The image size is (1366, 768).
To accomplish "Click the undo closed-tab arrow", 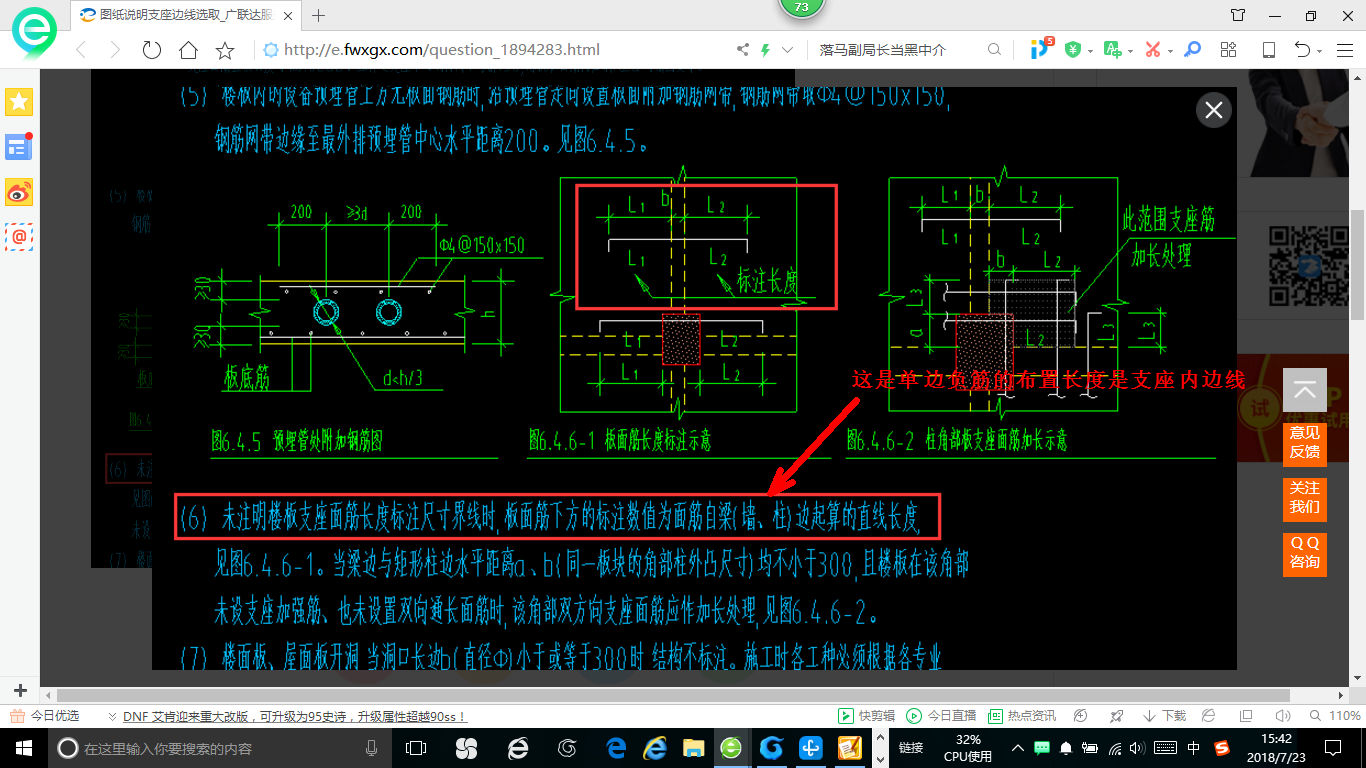I will [x=1302, y=50].
